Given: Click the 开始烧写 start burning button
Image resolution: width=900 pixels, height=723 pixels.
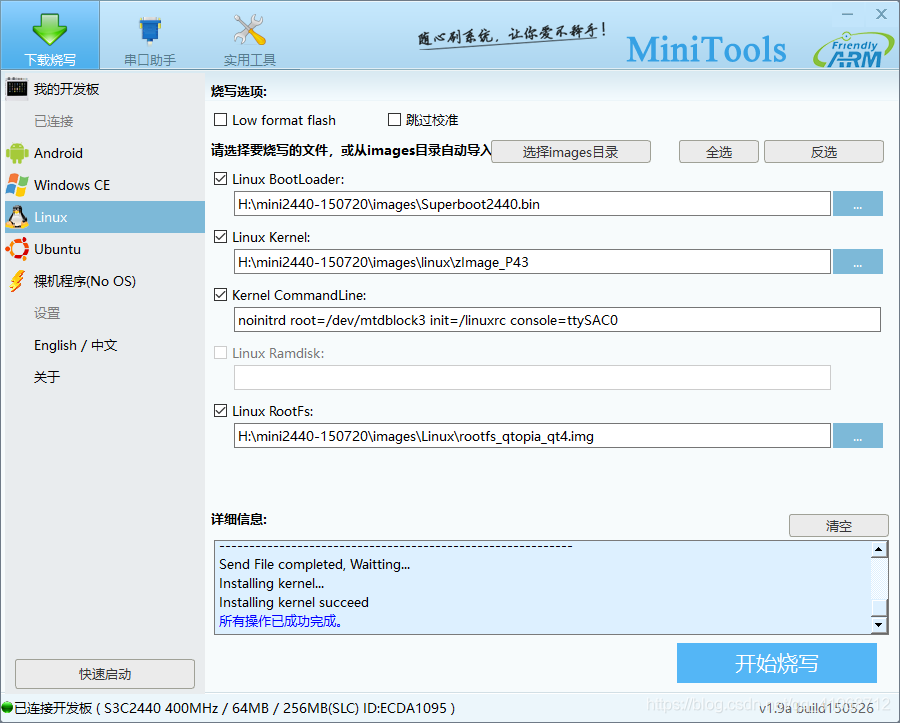Looking at the screenshot, I should pyautogui.click(x=777, y=663).
